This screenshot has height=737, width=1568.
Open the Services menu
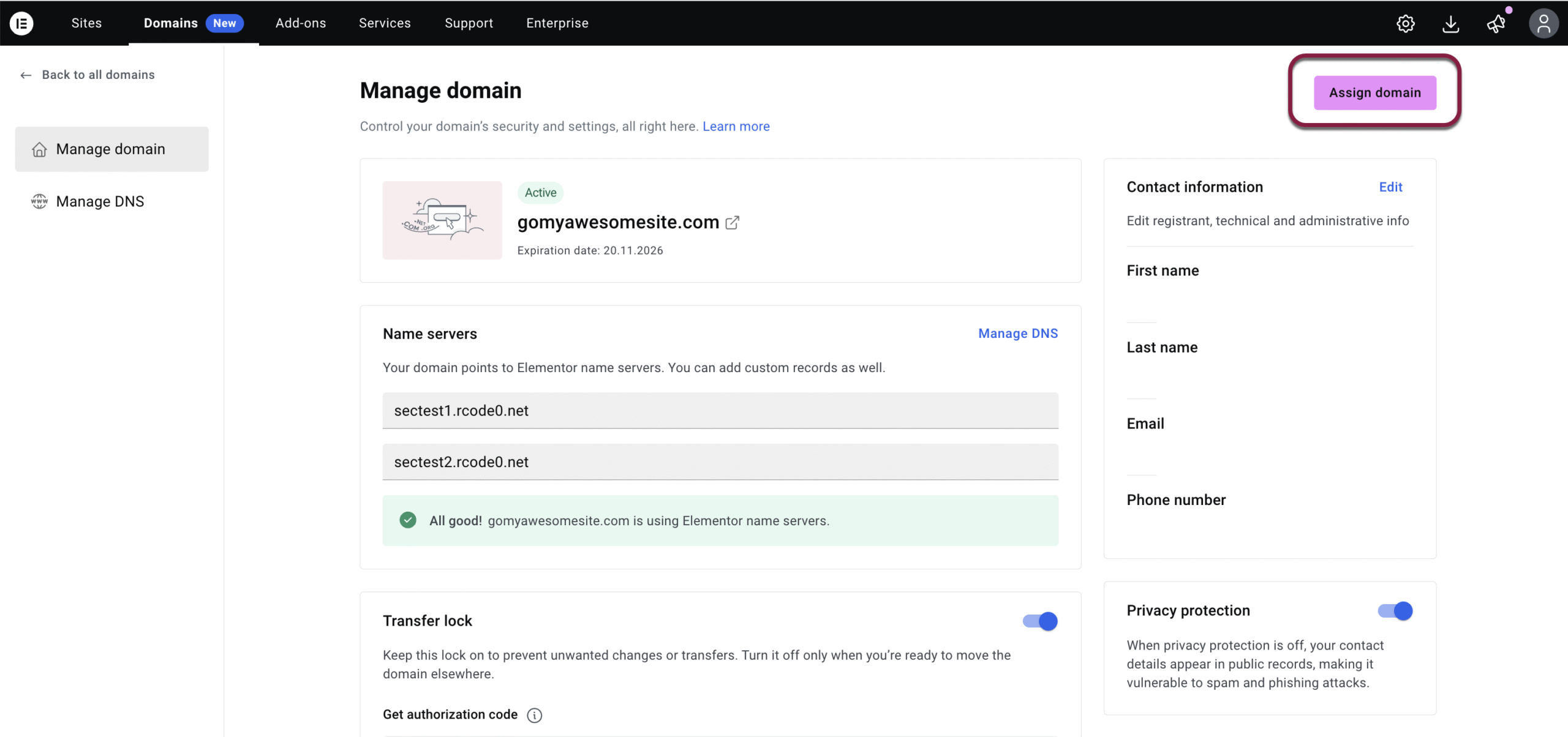pos(385,23)
